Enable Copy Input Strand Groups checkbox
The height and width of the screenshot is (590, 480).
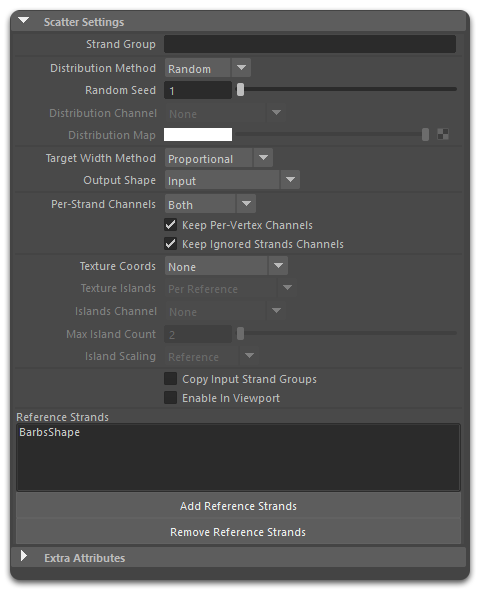coord(170,379)
